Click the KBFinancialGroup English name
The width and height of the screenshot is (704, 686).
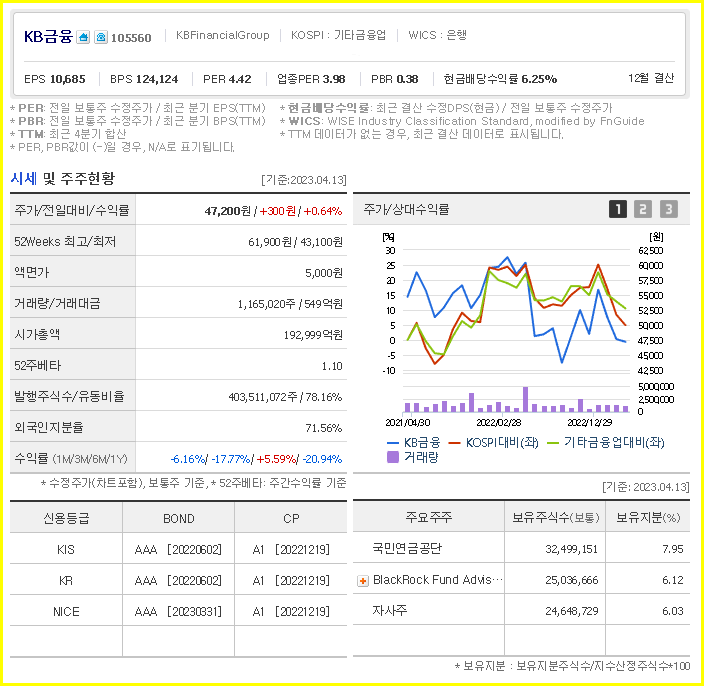[223, 35]
